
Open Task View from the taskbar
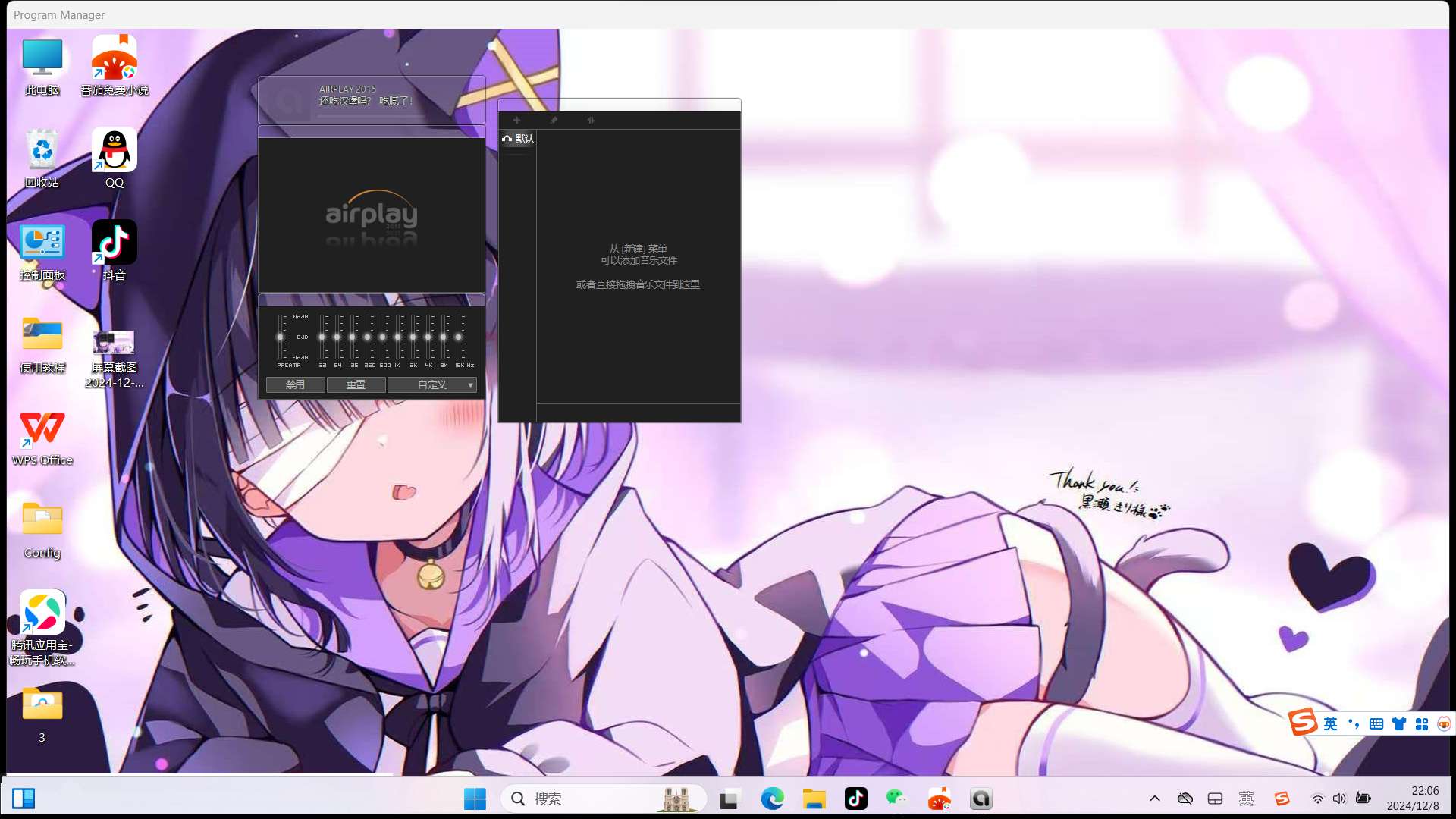coord(730,799)
